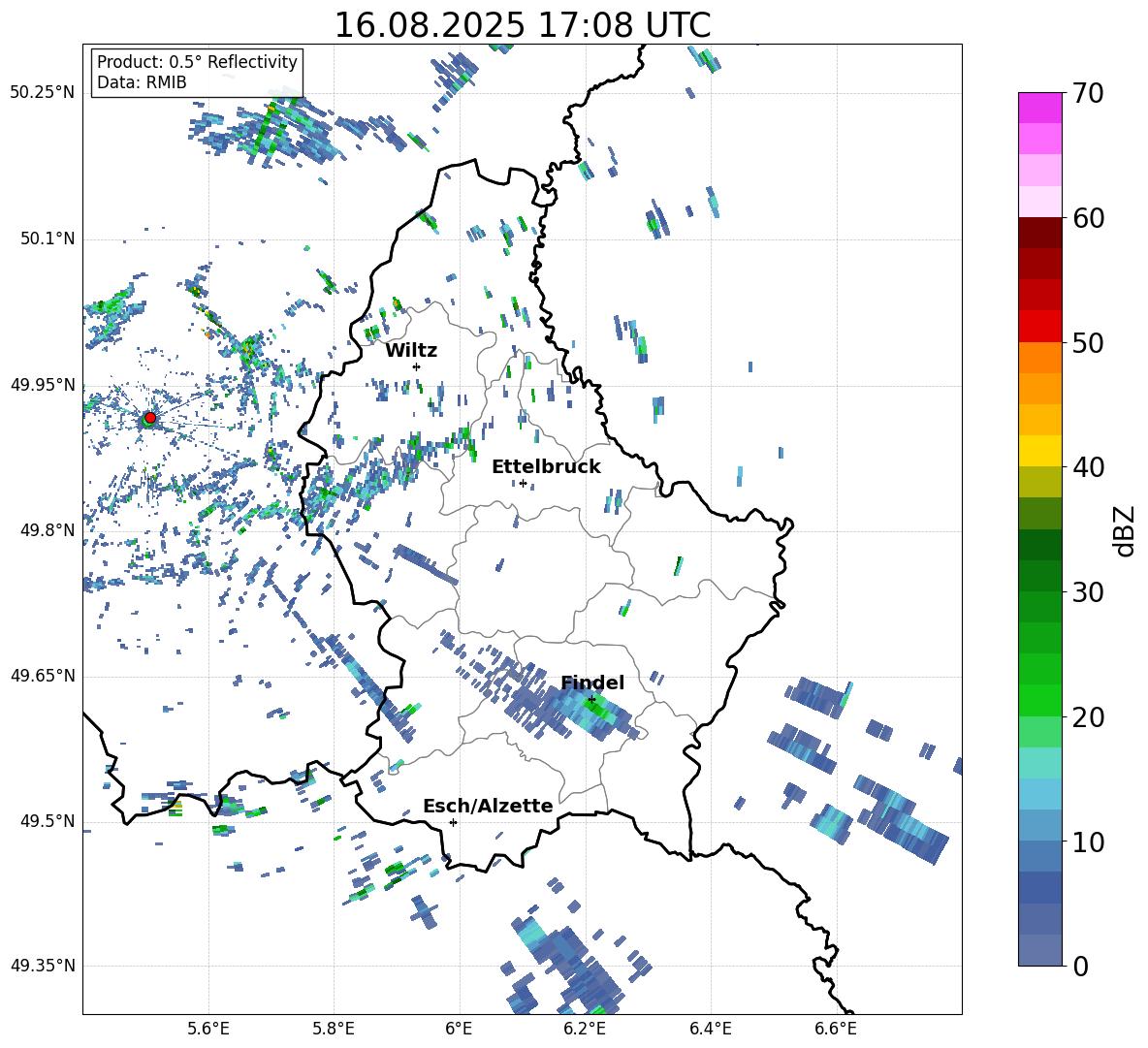Click the 6°E longitude tick label
The height and width of the screenshot is (1048, 1148).
coord(459,1029)
